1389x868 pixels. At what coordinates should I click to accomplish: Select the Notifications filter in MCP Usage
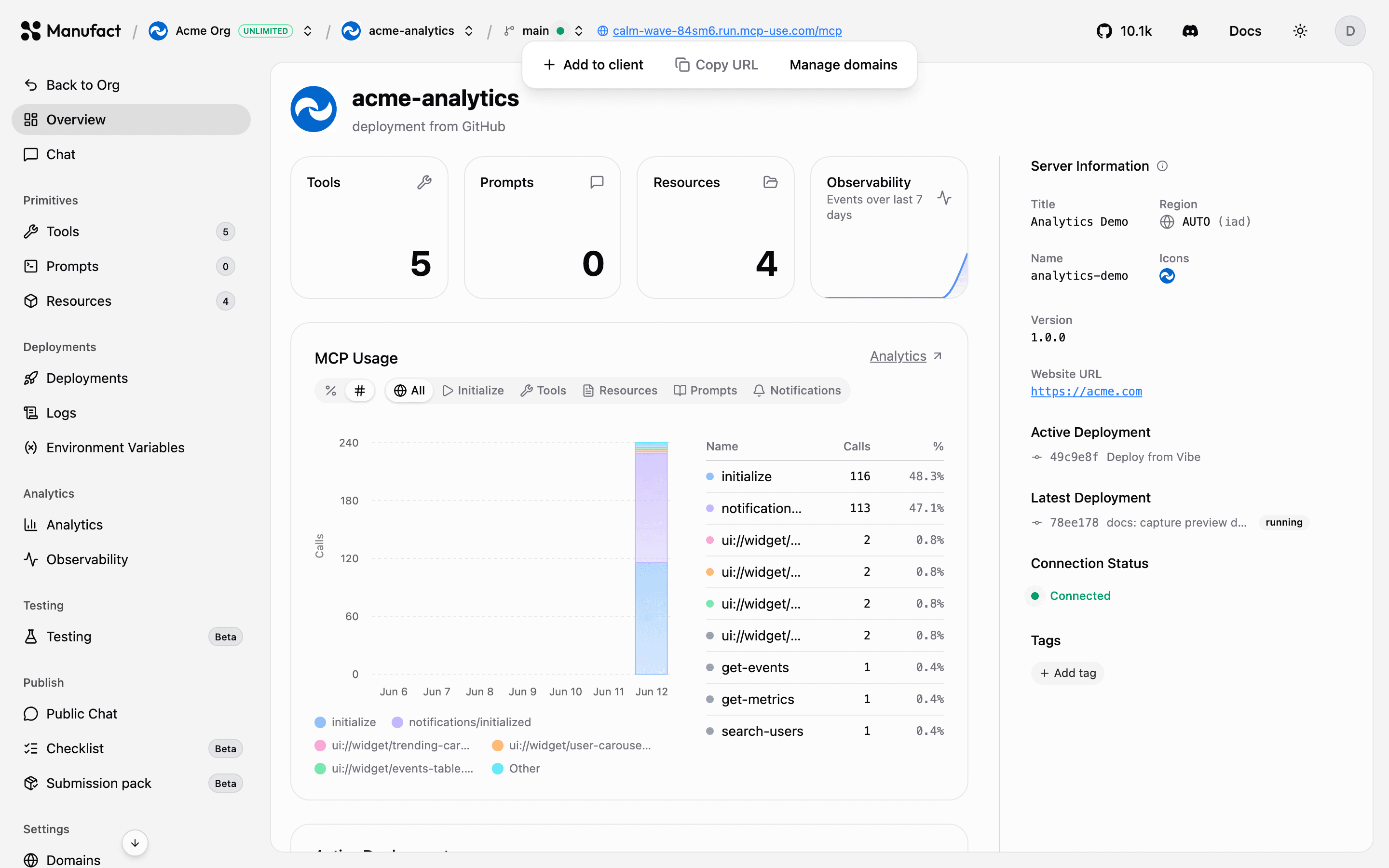click(798, 391)
